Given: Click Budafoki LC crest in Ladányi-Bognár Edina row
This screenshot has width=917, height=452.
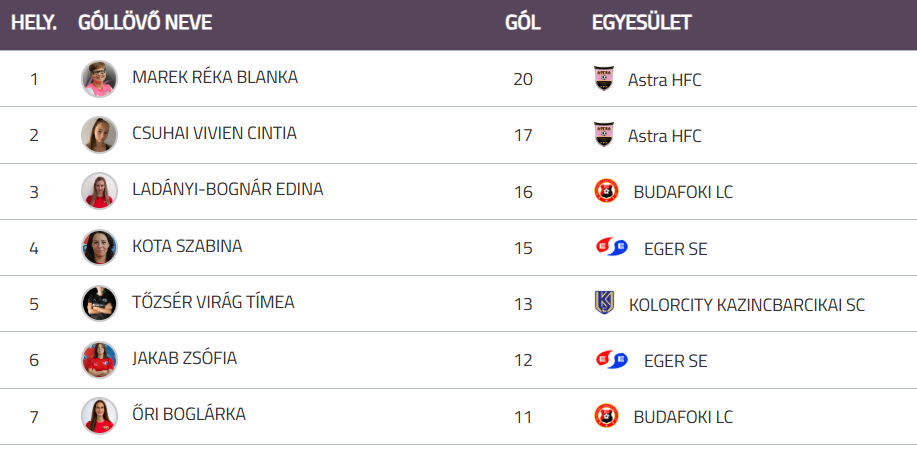Looking at the screenshot, I should pyautogui.click(x=605, y=191).
